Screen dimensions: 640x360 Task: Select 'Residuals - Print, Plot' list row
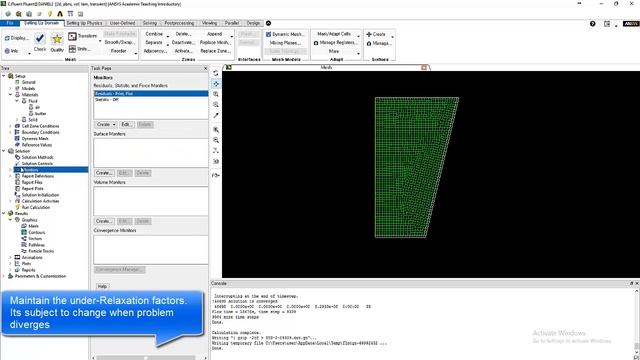(151, 93)
